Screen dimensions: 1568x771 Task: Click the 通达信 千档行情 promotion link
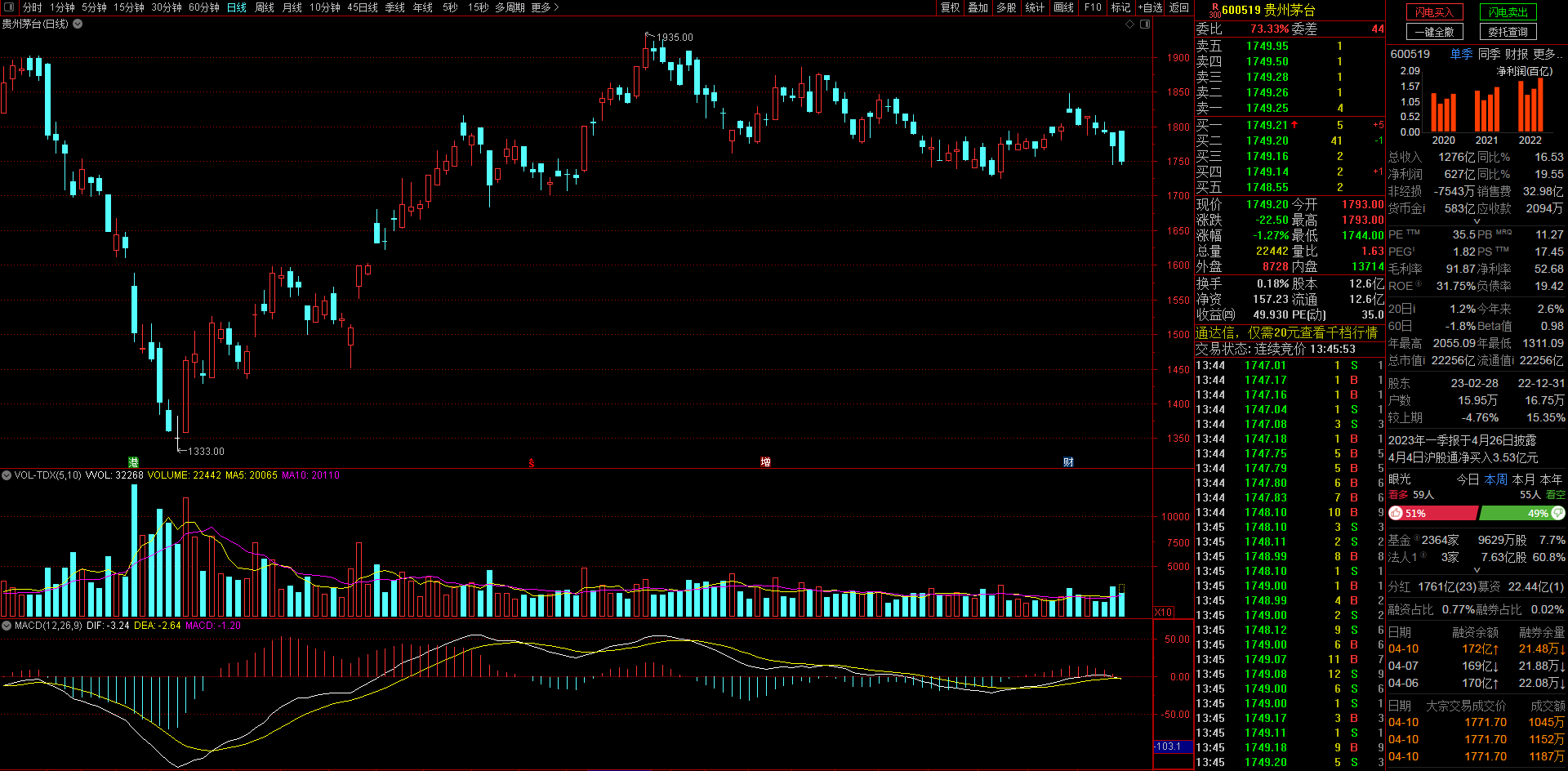pyautogui.click(x=1286, y=332)
